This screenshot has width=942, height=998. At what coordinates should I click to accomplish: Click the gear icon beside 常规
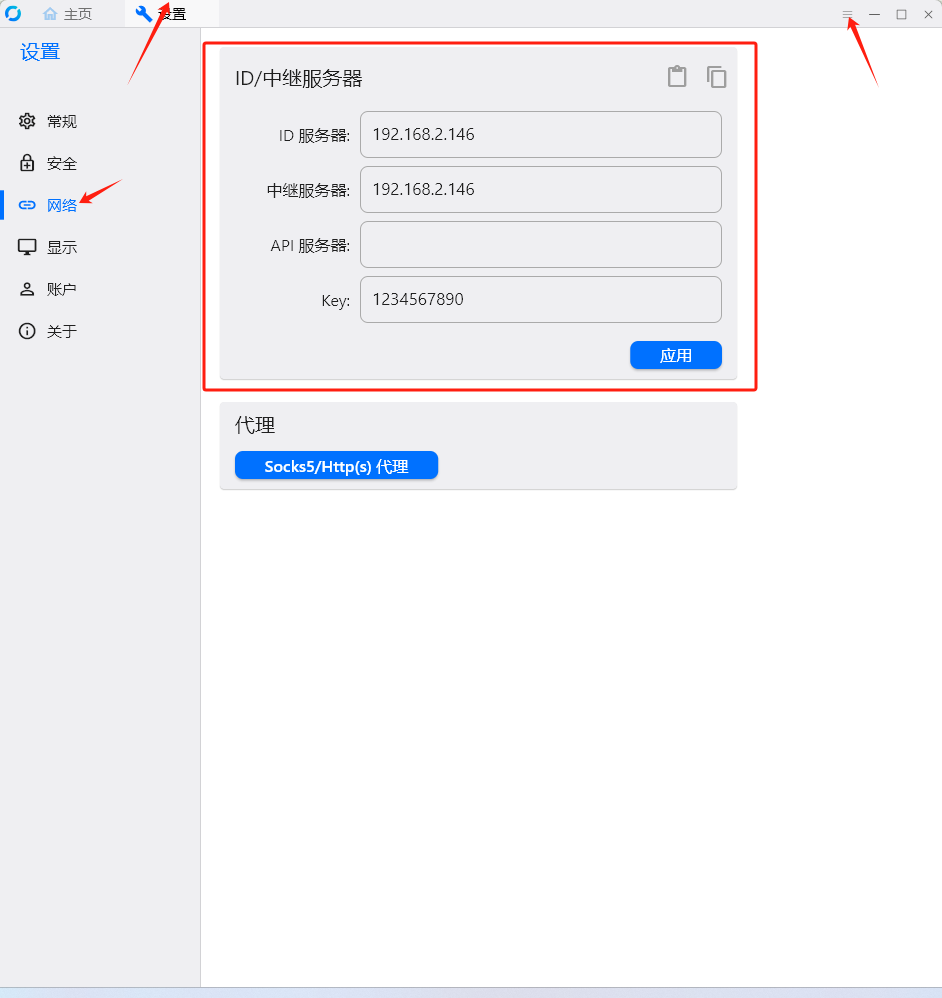coord(27,121)
